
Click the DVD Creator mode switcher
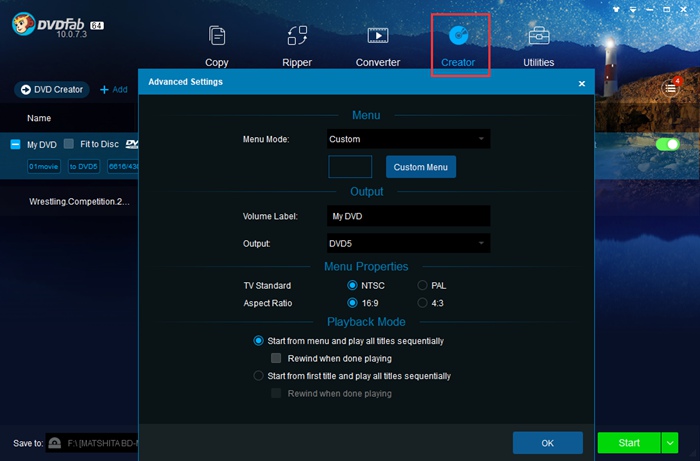[52, 90]
